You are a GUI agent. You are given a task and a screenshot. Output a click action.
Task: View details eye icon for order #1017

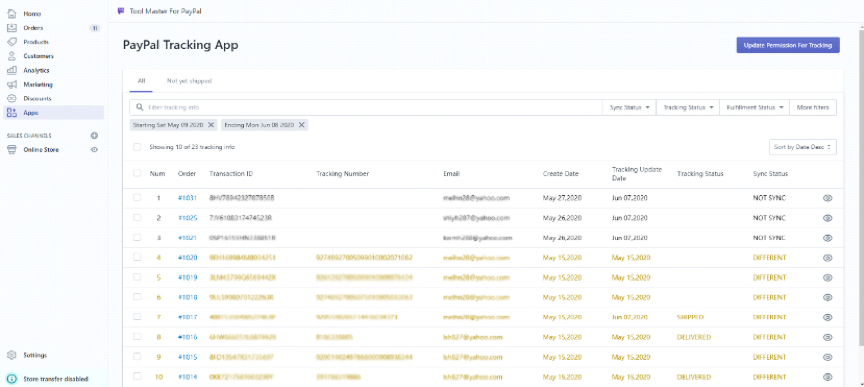tap(827, 318)
